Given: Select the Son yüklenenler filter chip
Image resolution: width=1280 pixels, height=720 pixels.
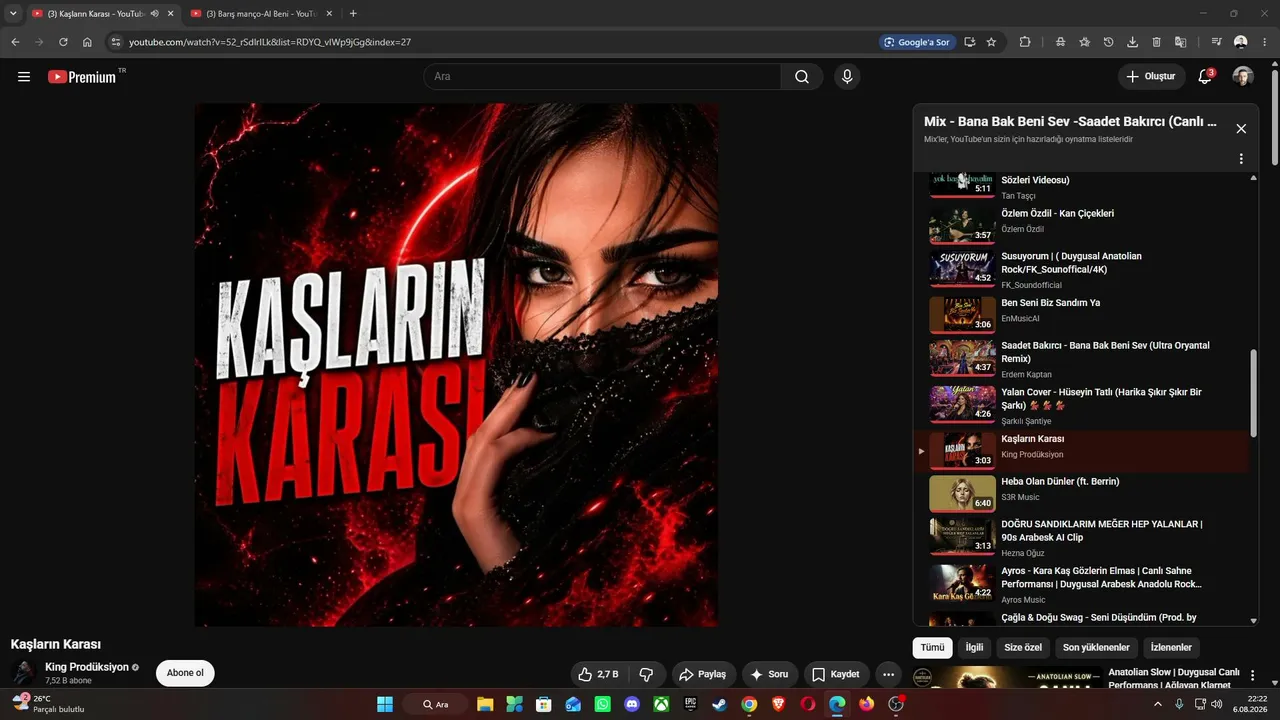Looking at the screenshot, I should point(1096,648).
